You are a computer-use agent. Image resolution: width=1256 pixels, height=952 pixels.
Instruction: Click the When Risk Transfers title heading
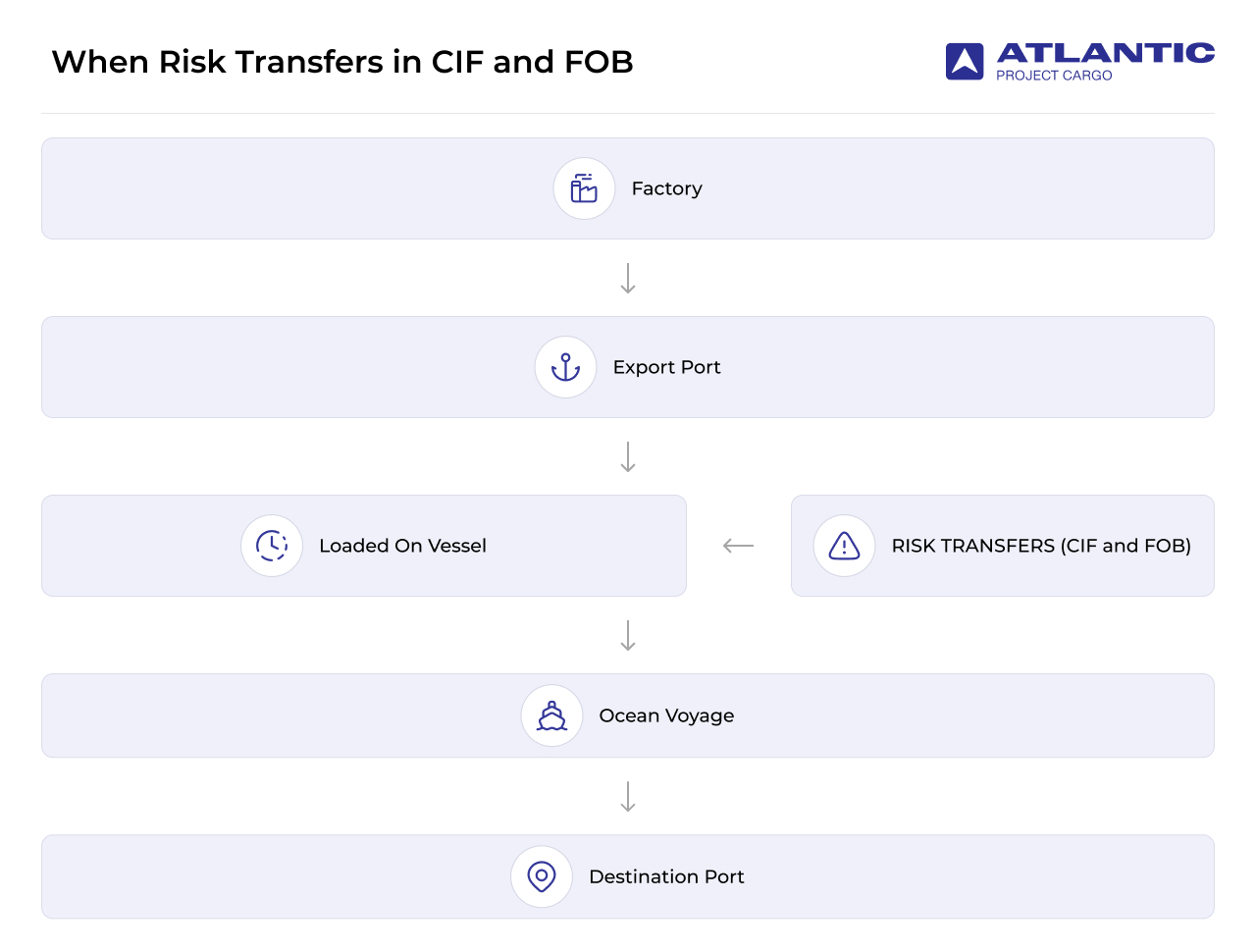point(342,62)
